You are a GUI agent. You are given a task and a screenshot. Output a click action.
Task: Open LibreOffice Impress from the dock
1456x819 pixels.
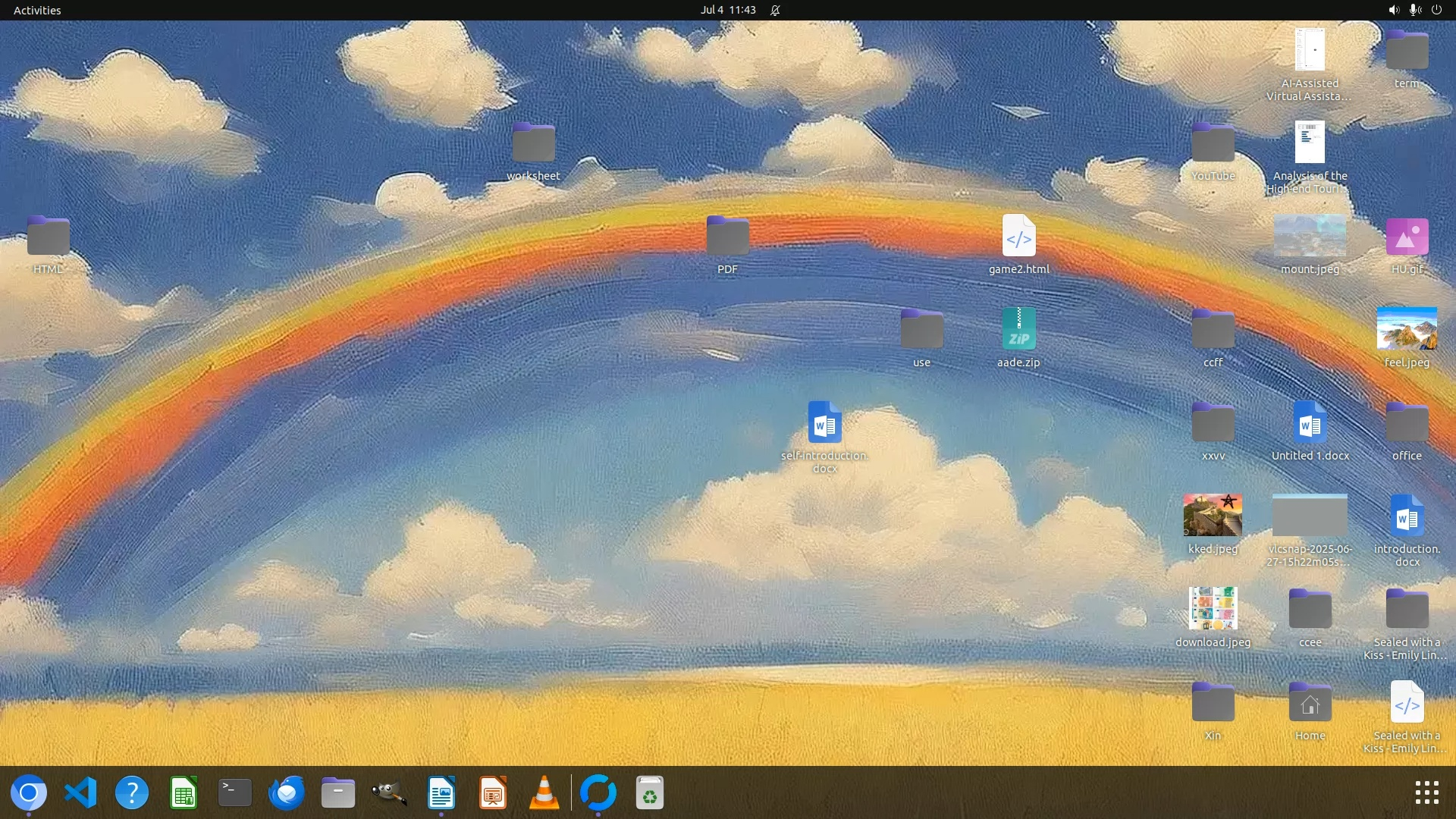click(493, 793)
